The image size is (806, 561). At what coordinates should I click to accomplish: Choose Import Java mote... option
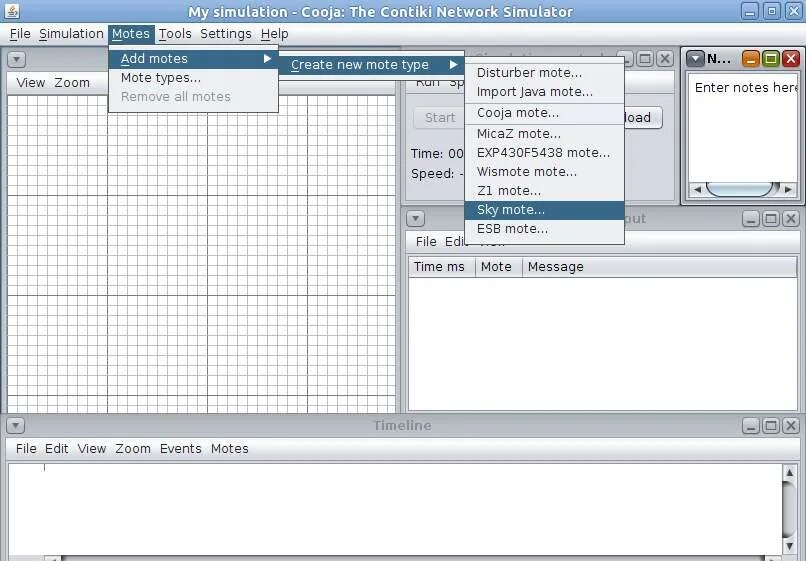544,92
